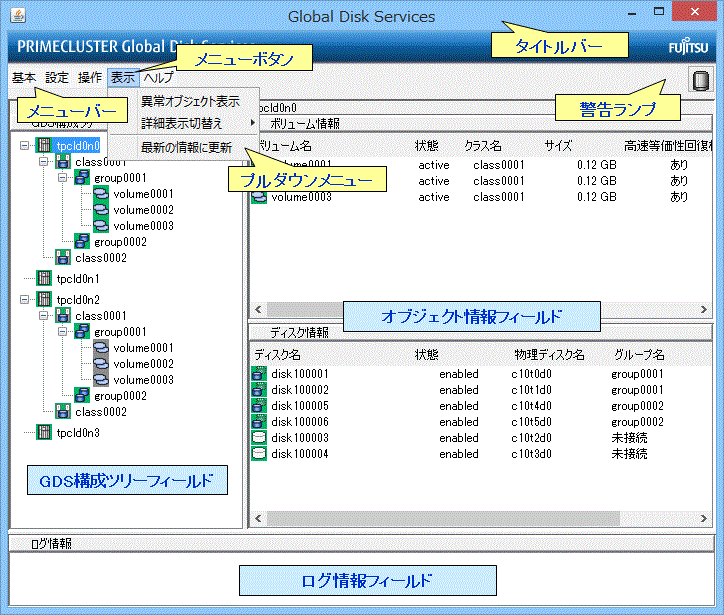Maximize the Global Disk Services window
The width and height of the screenshot is (724, 615).
659,12
